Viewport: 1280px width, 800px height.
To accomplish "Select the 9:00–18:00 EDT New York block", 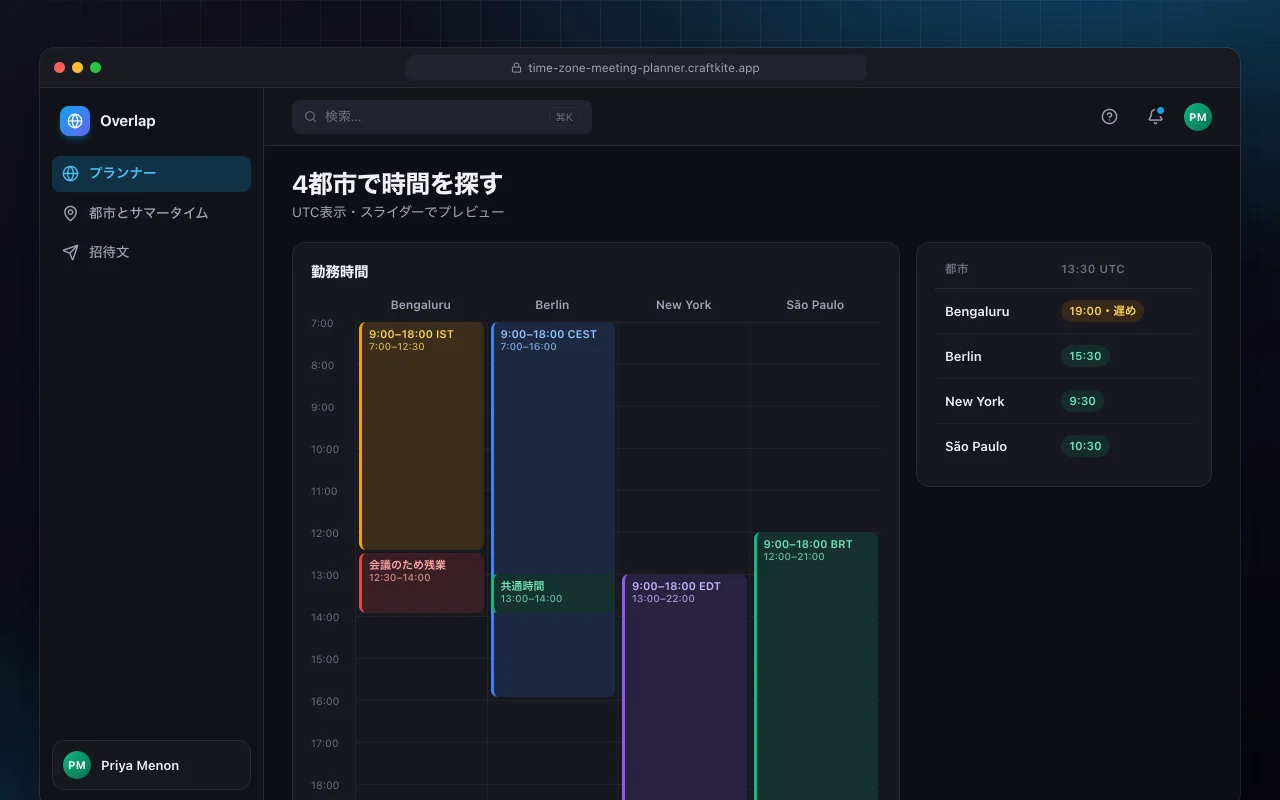I will (x=685, y=687).
